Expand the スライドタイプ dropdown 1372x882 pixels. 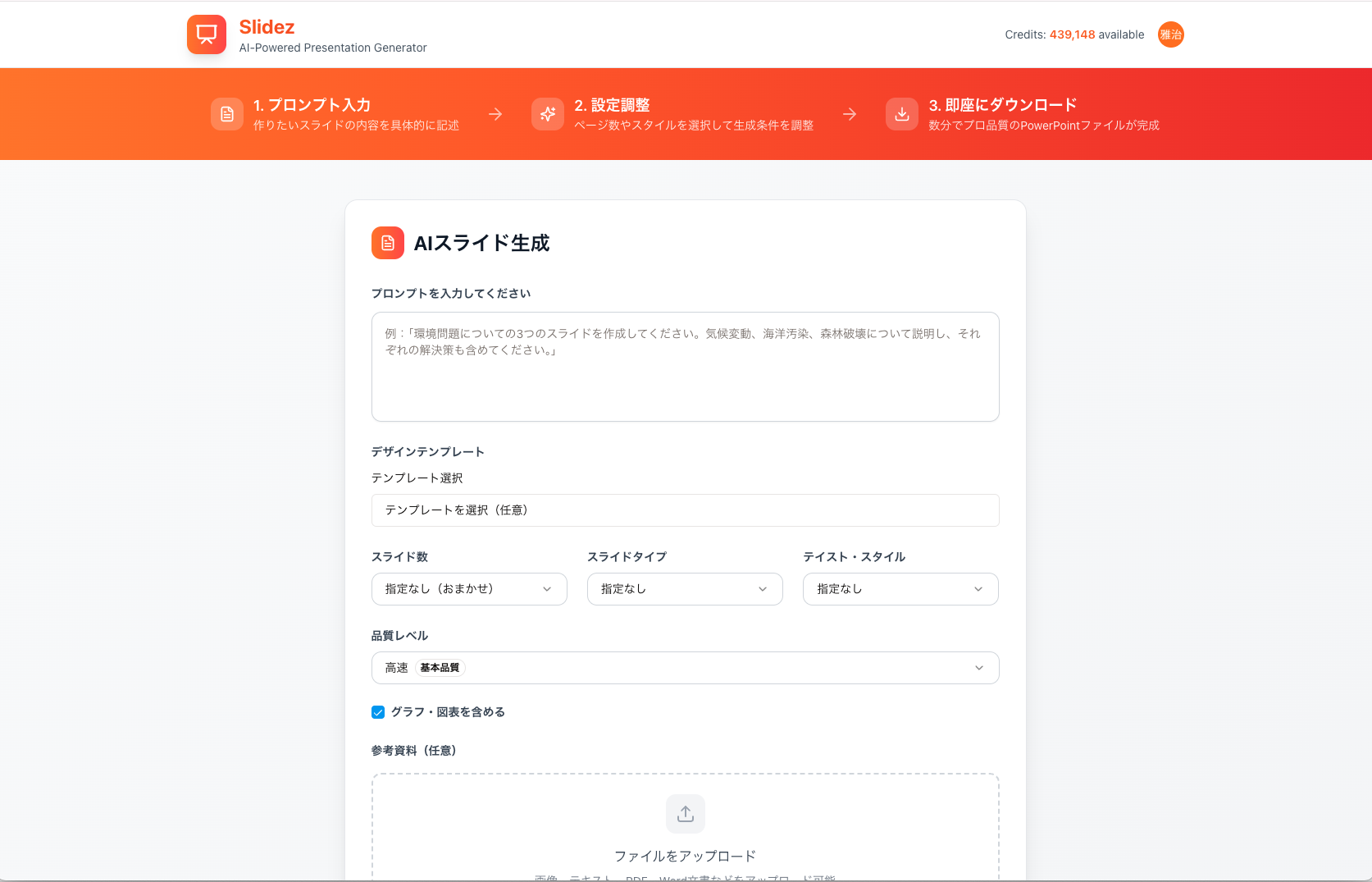(685, 589)
